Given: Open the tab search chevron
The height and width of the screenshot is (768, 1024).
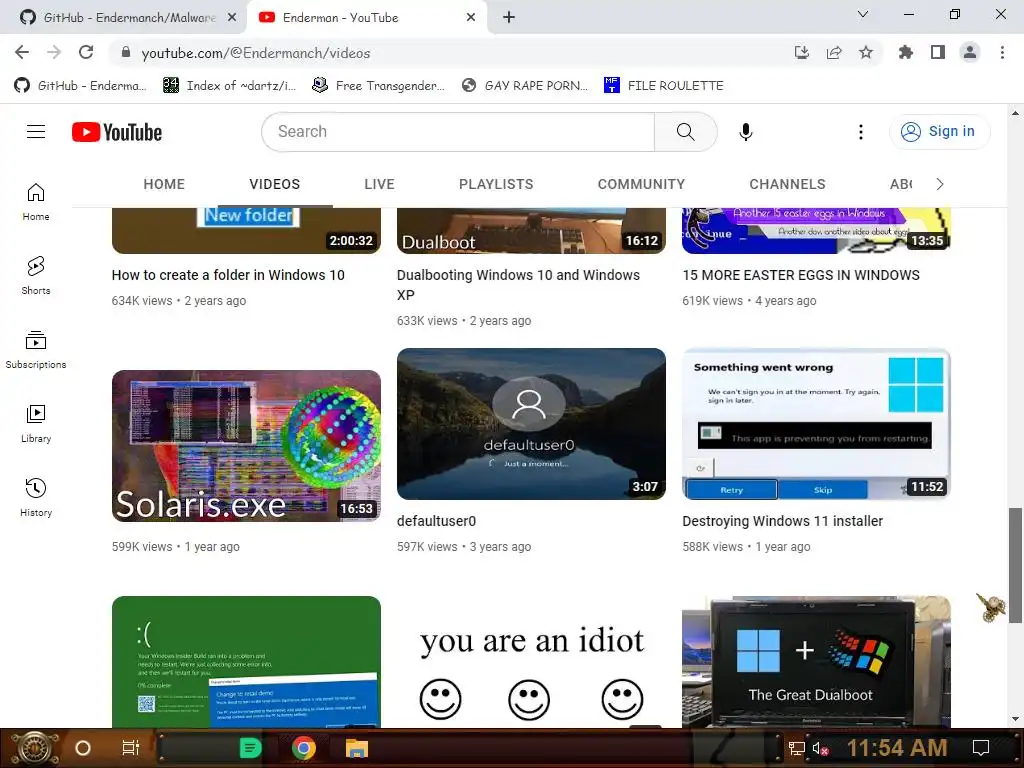Looking at the screenshot, I should [x=863, y=14].
